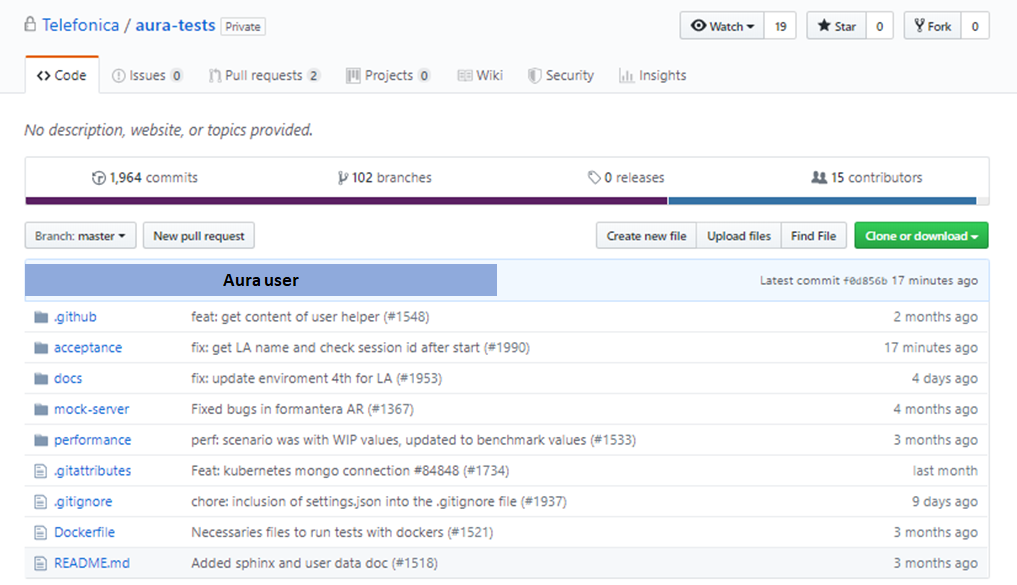Open the docs folder name link

(68, 378)
